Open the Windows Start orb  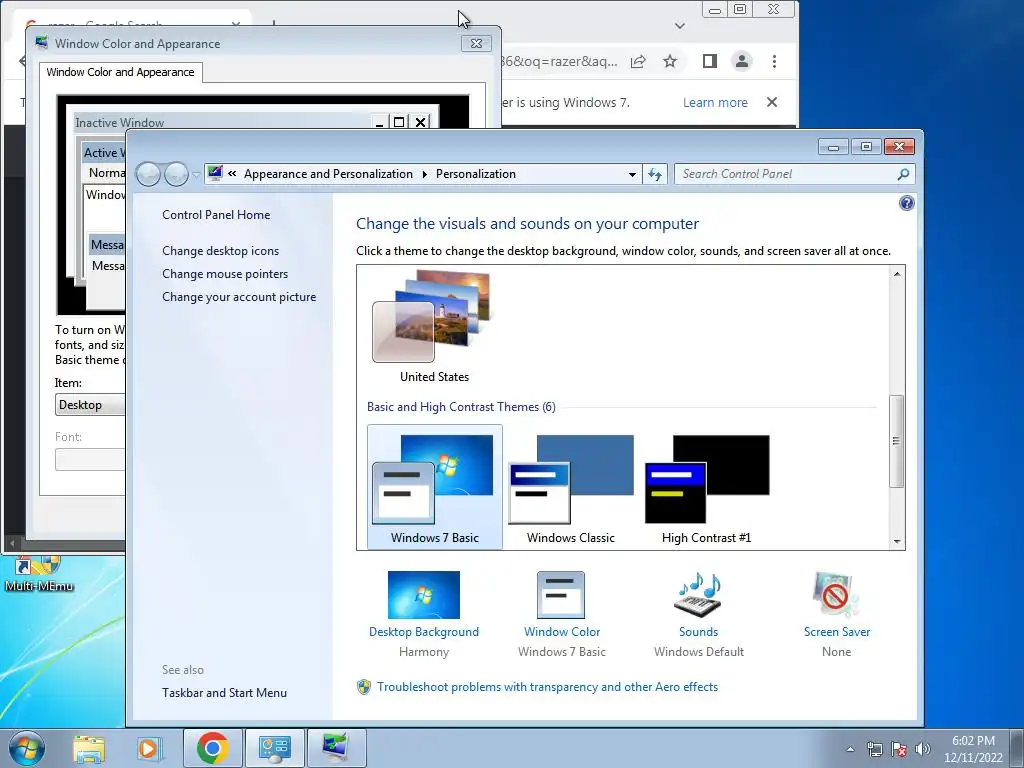tap(27, 748)
